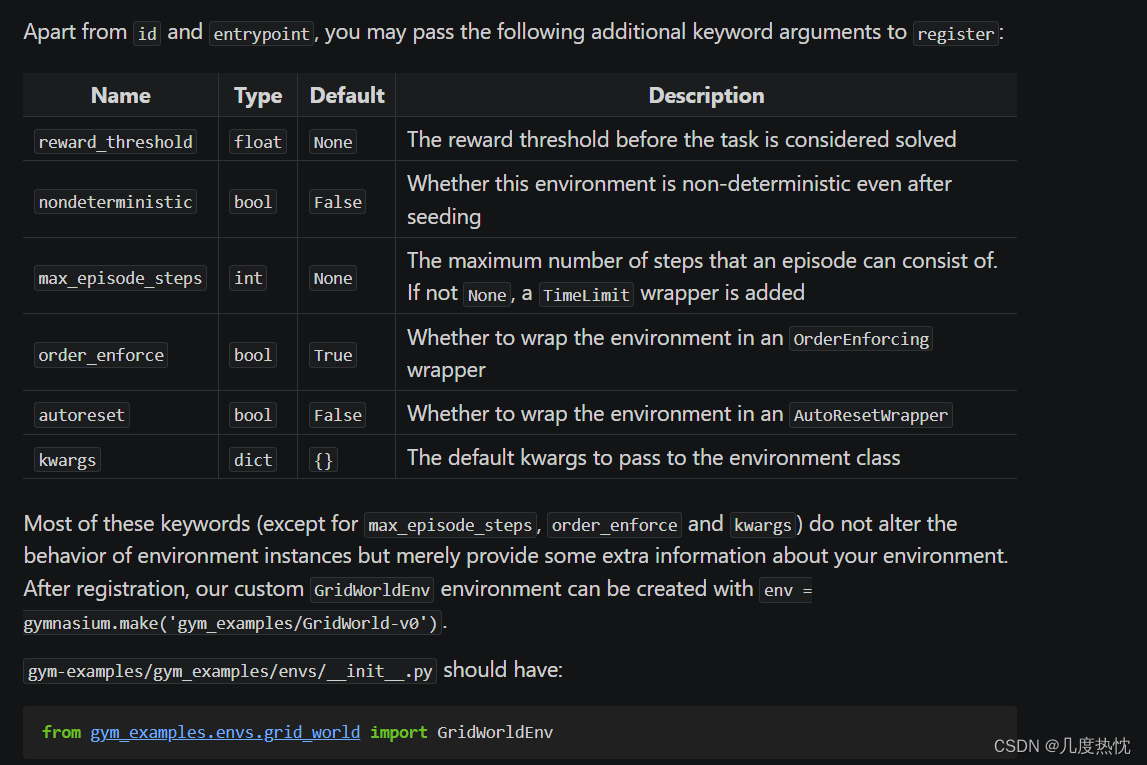Click the gym_examples.envs.grid_world import link
Image resolution: width=1147 pixels, height=765 pixels.
225,732
